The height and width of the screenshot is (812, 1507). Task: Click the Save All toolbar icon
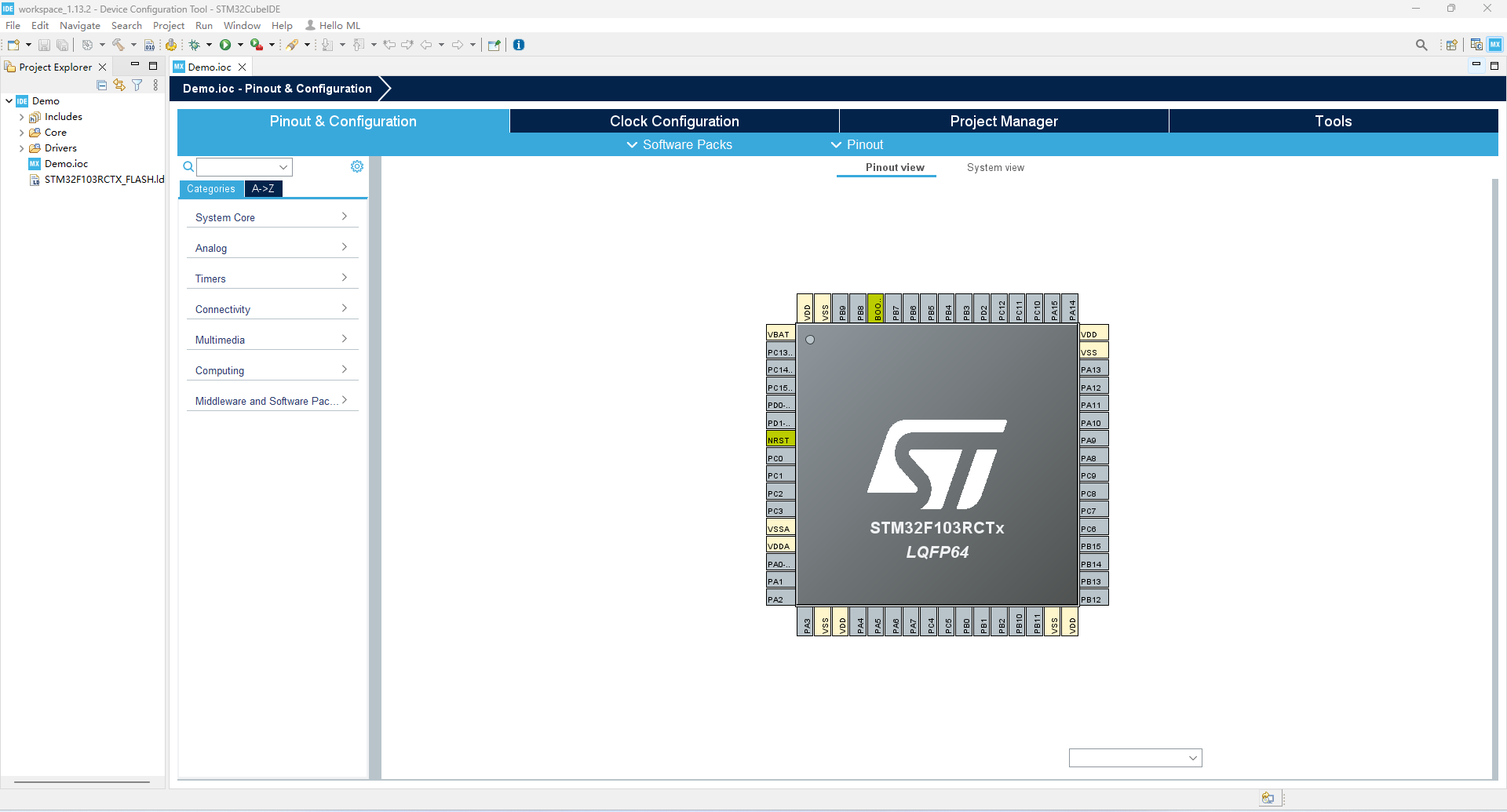pyautogui.click(x=63, y=45)
